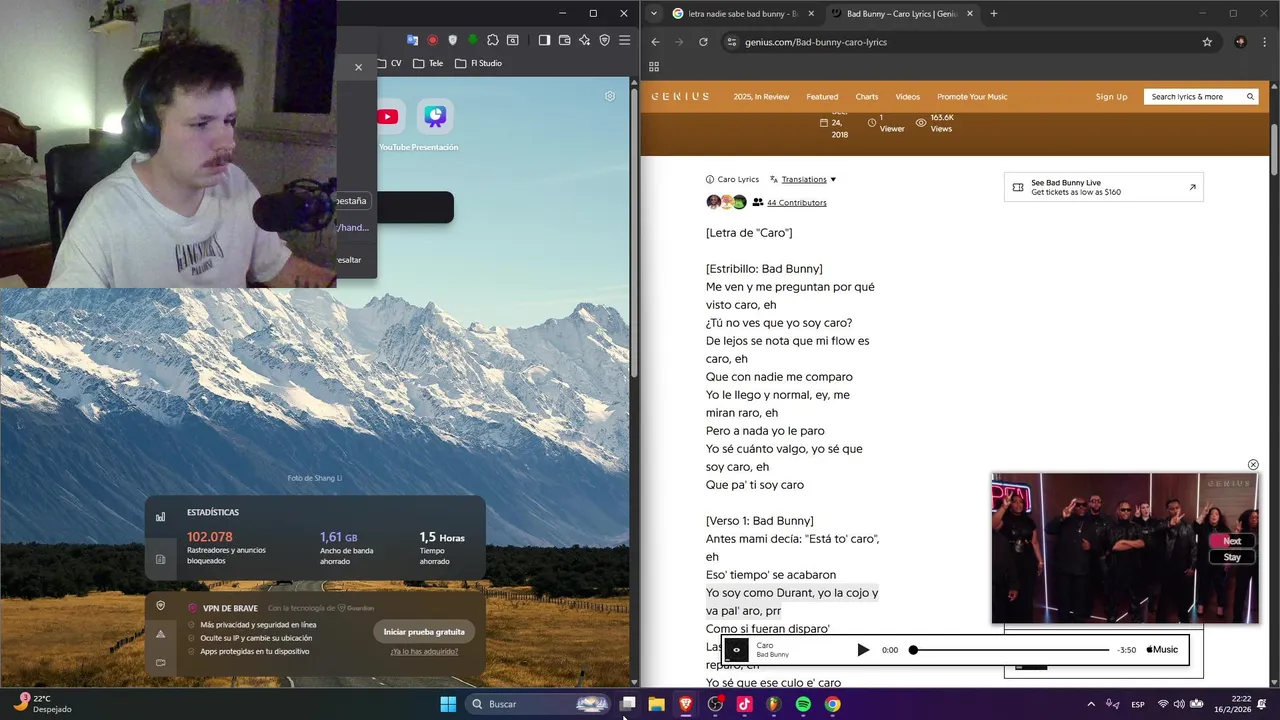Screen dimensions: 1280x720
Task: Open the Fl Studio bookmarks folder
Action: [x=478, y=63]
